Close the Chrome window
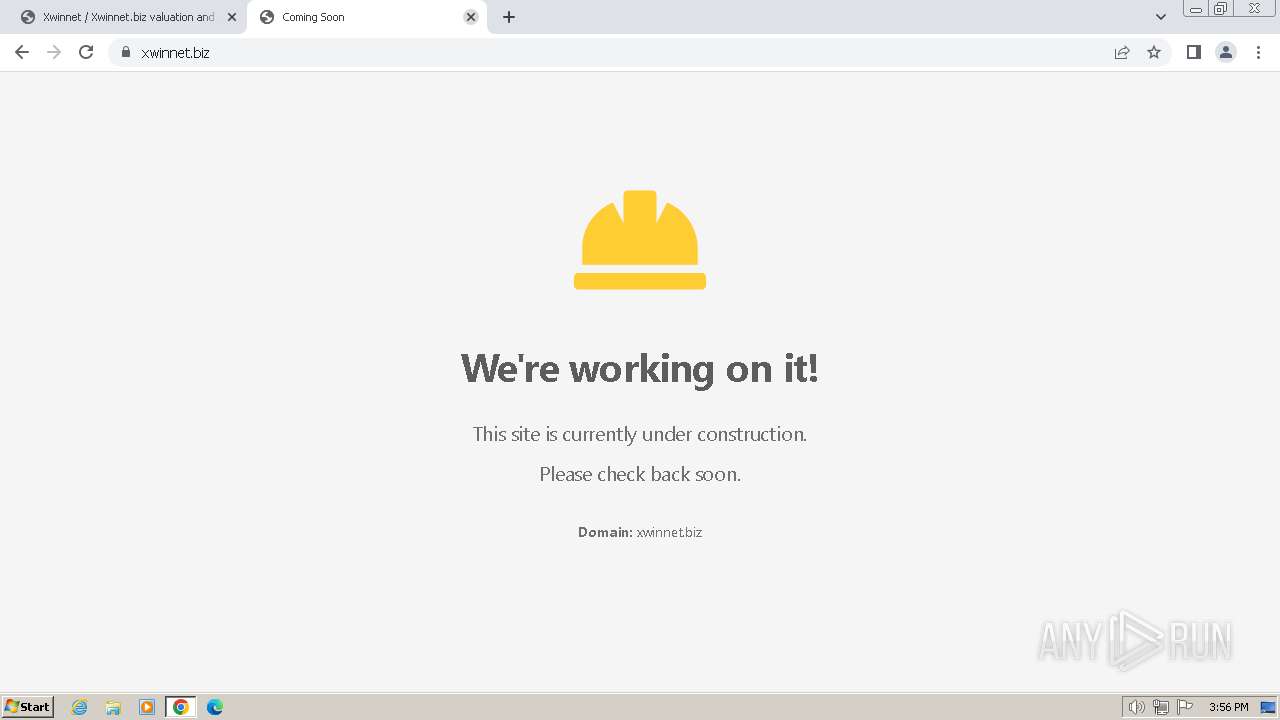 (x=1254, y=8)
